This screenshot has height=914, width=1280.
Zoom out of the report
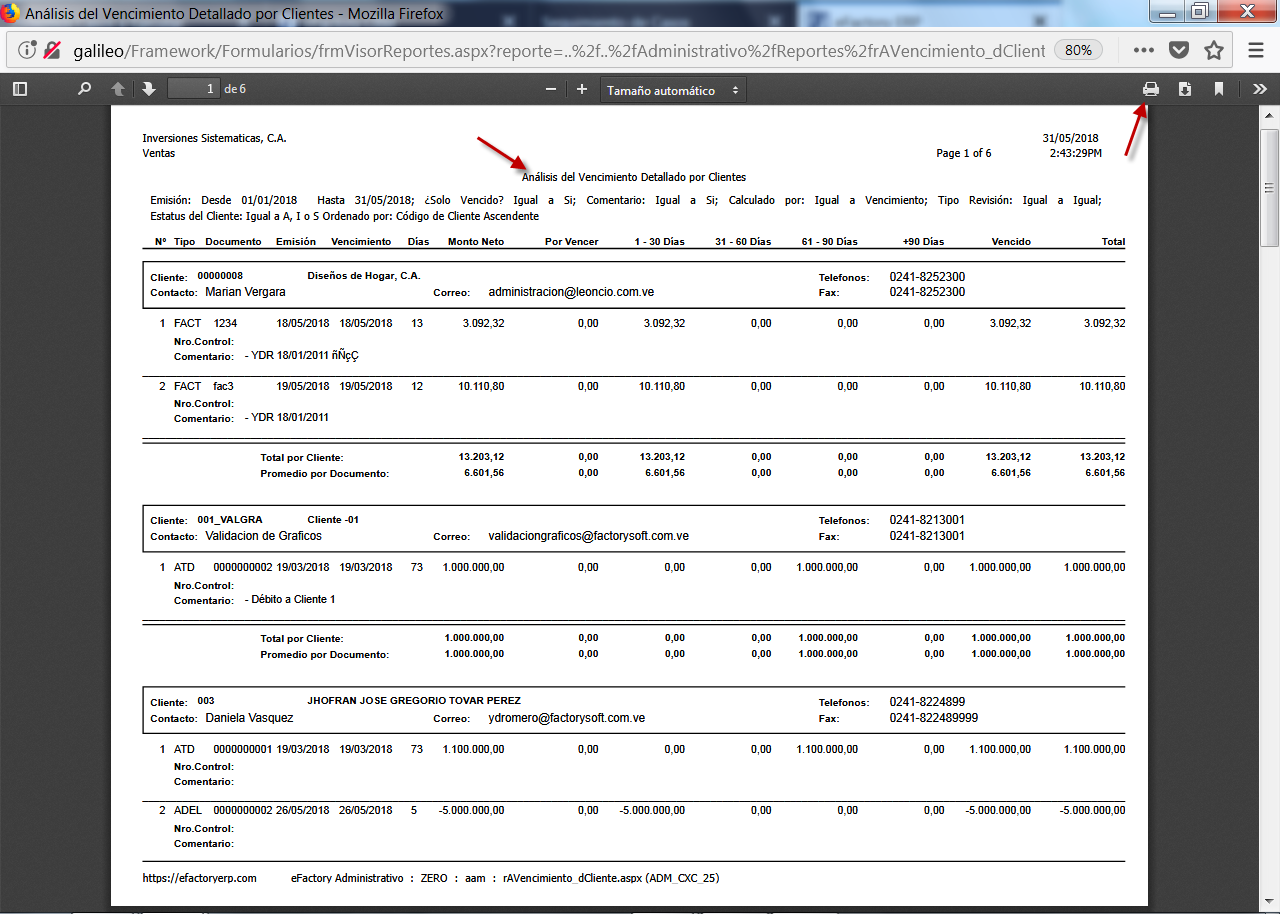click(551, 90)
